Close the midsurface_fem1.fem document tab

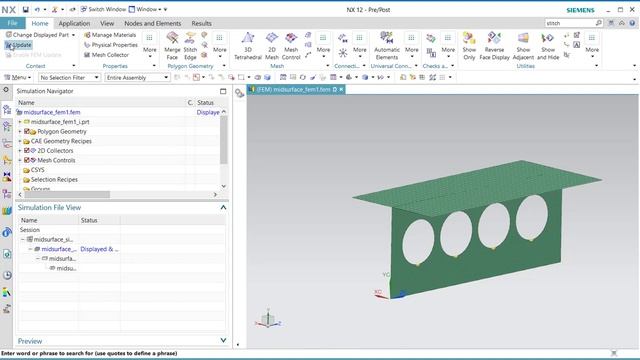coord(342,89)
